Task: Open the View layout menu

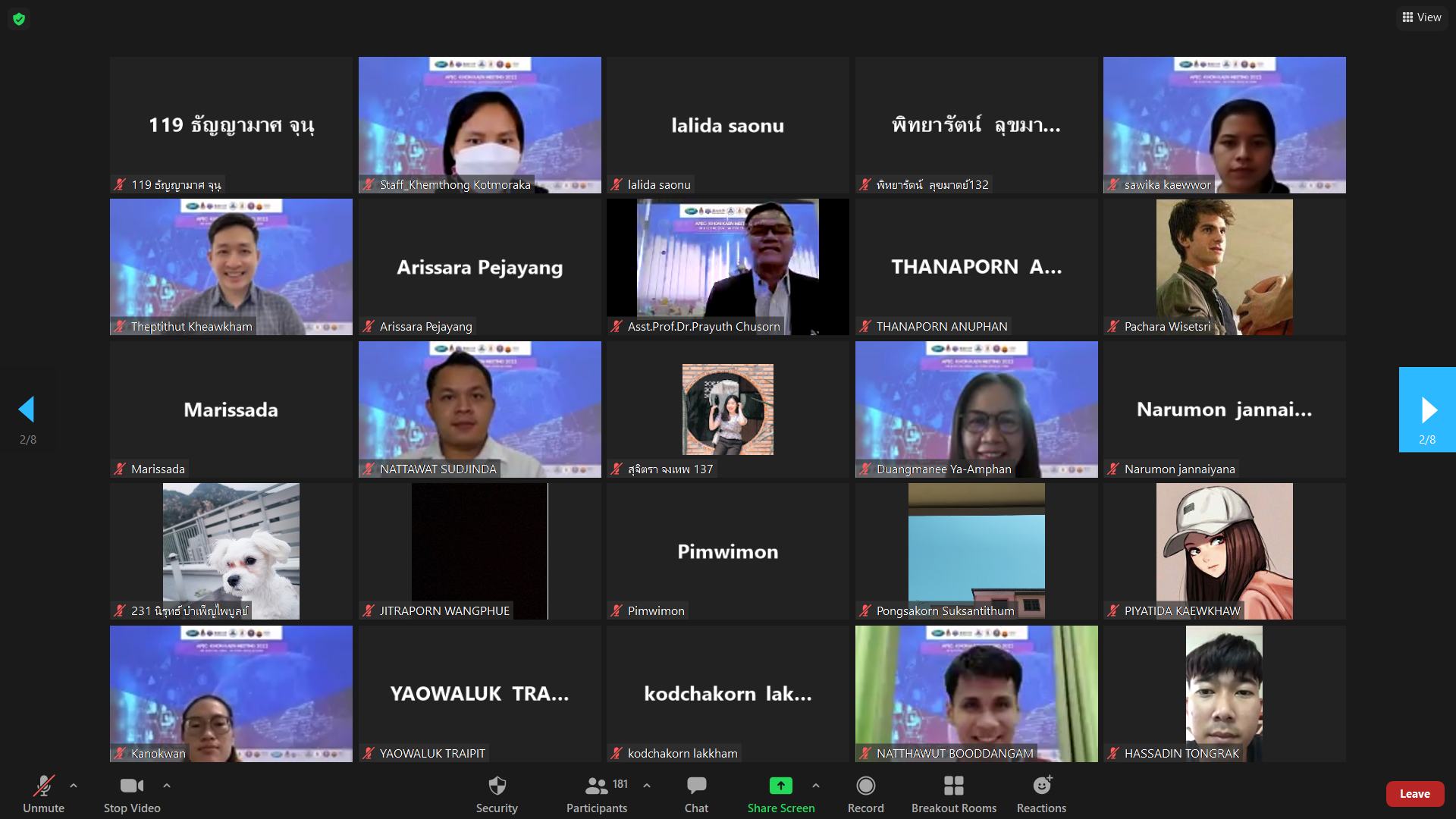Action: (x=1421, y=17)
